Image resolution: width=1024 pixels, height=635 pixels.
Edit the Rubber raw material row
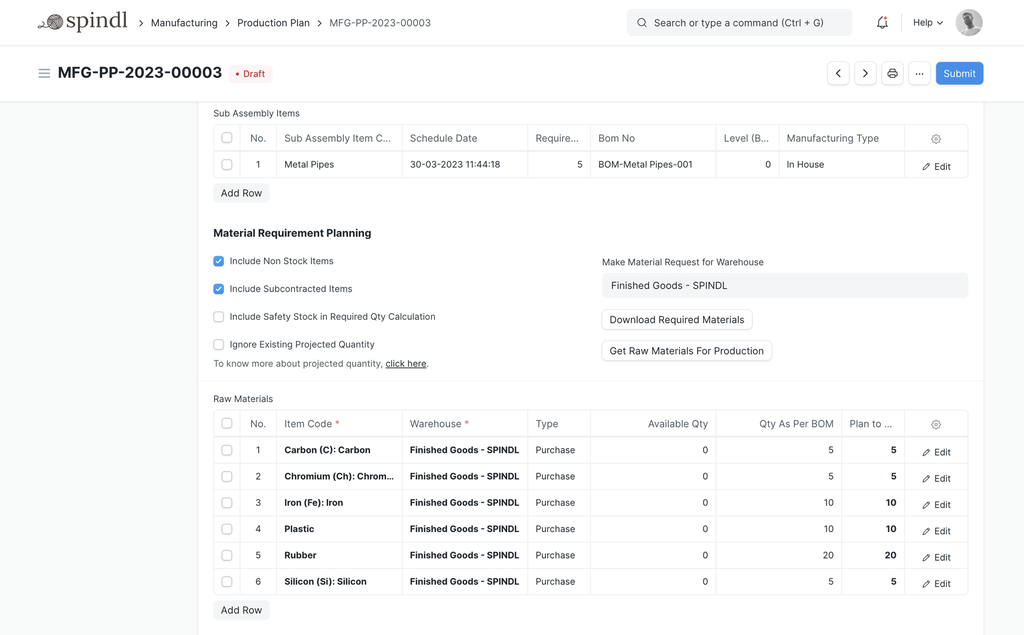click(x=935, y=556)
